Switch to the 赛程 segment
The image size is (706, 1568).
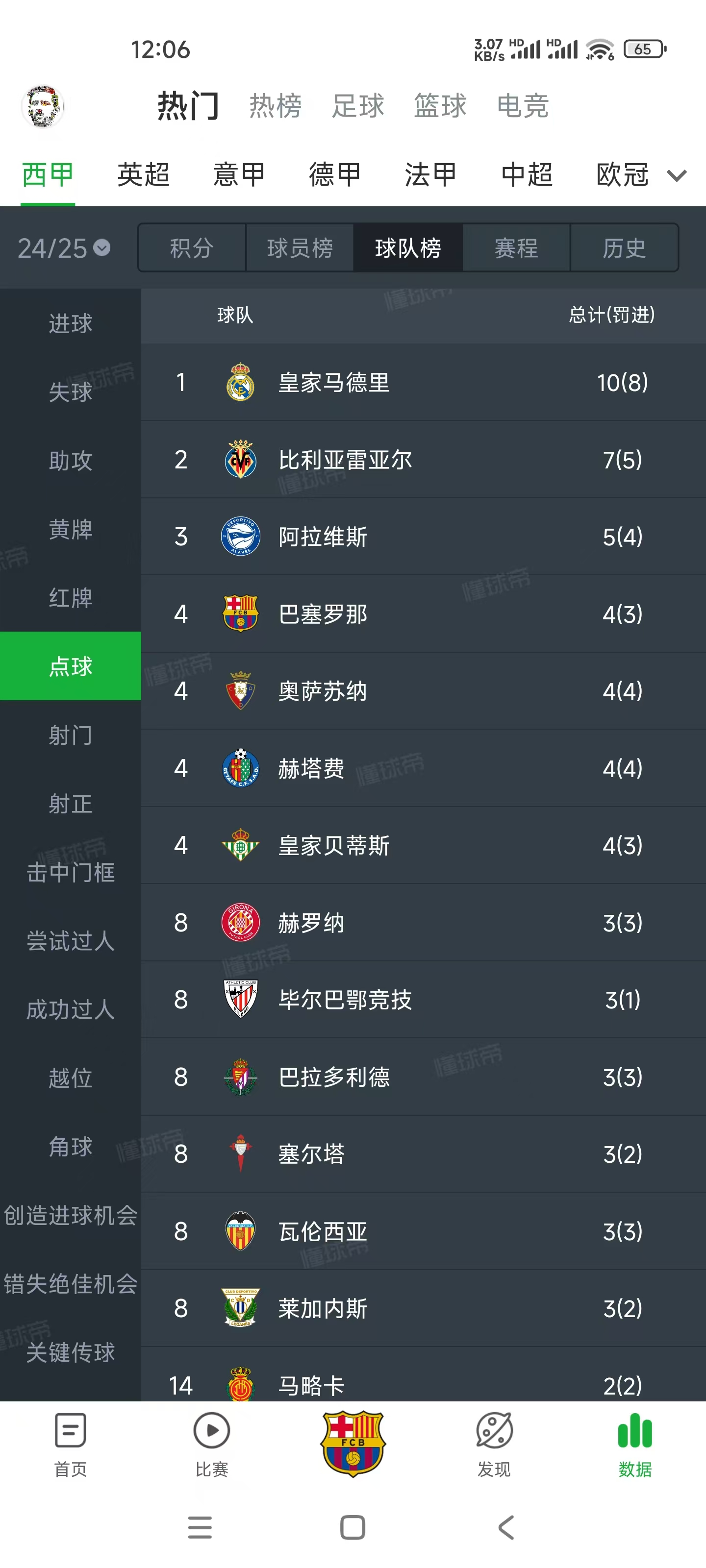pyautogui.click(x=516, y=248)
